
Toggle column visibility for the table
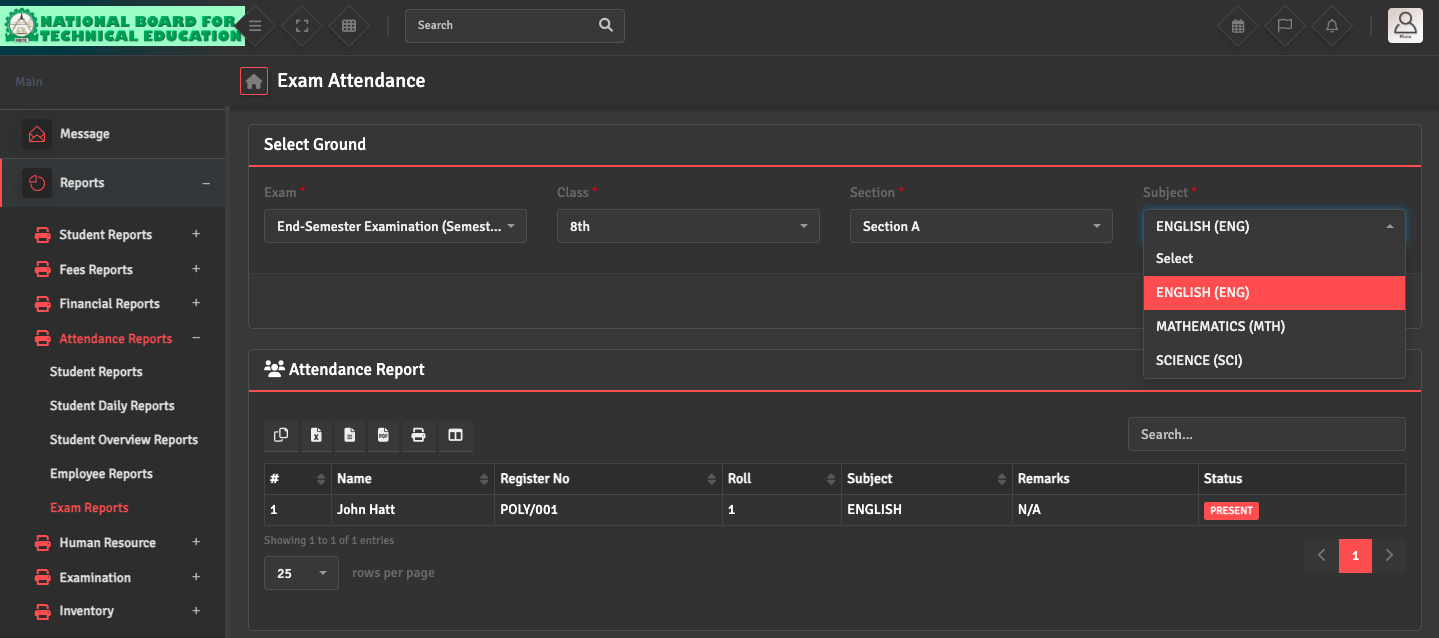pos(455,435)
